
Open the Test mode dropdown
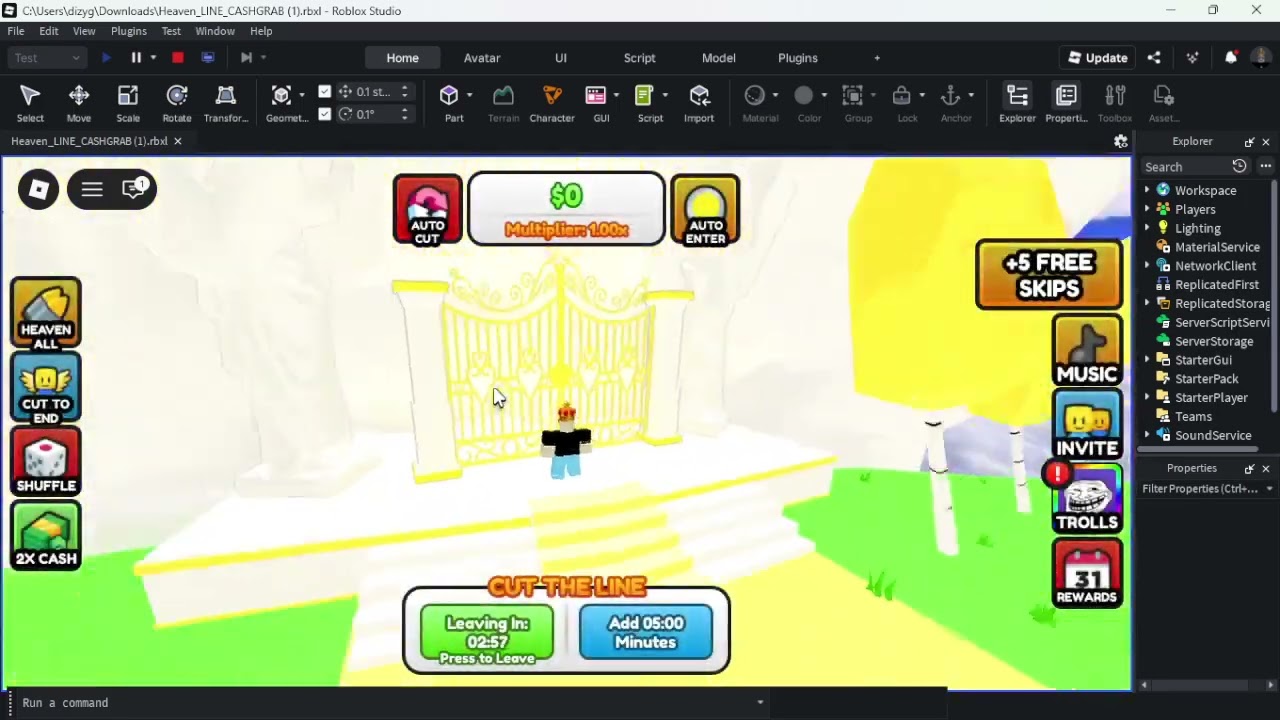coord(47,58)
